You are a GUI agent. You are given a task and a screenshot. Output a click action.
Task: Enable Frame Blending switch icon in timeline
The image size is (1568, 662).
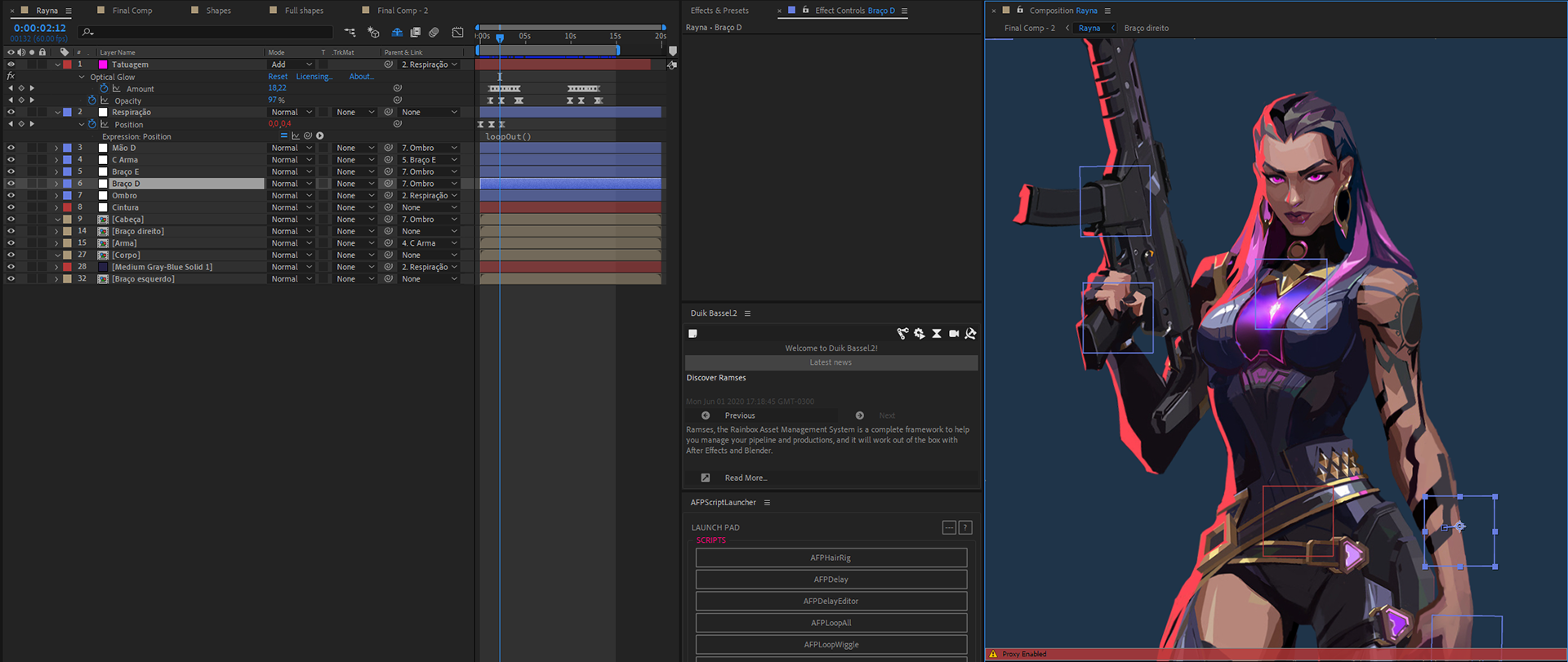[x=416, y=33]
